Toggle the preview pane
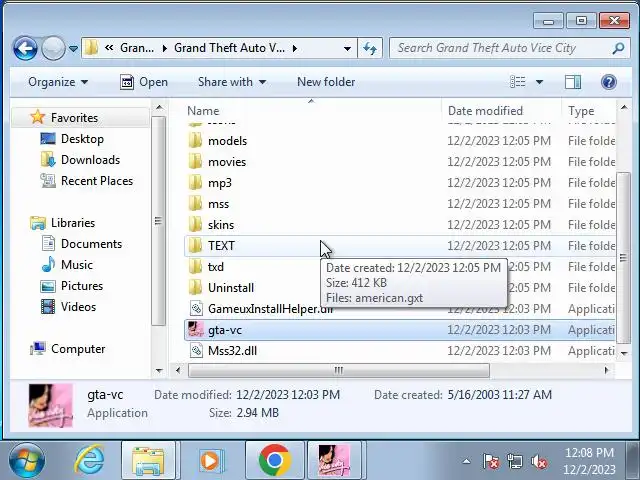The height and width of the screenshot is (480, 640). [x=573, y=82]
